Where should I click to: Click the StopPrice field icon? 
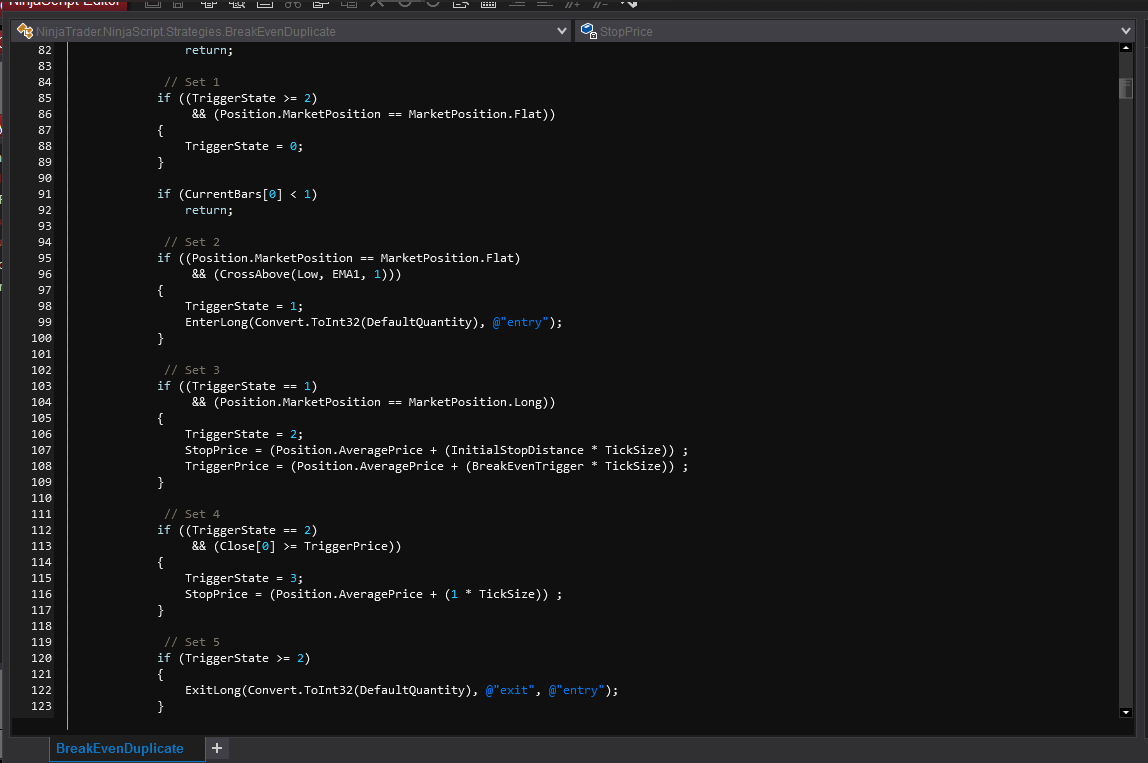589,31
